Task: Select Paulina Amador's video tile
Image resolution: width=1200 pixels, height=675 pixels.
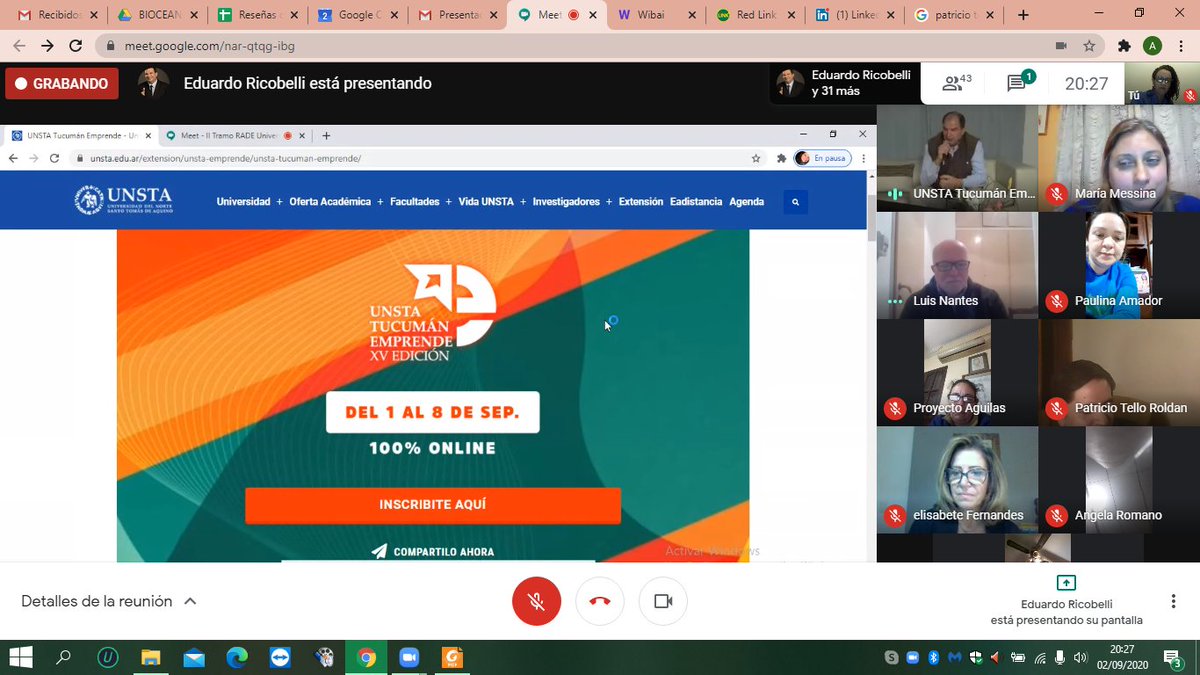Action: point(1119,265)
